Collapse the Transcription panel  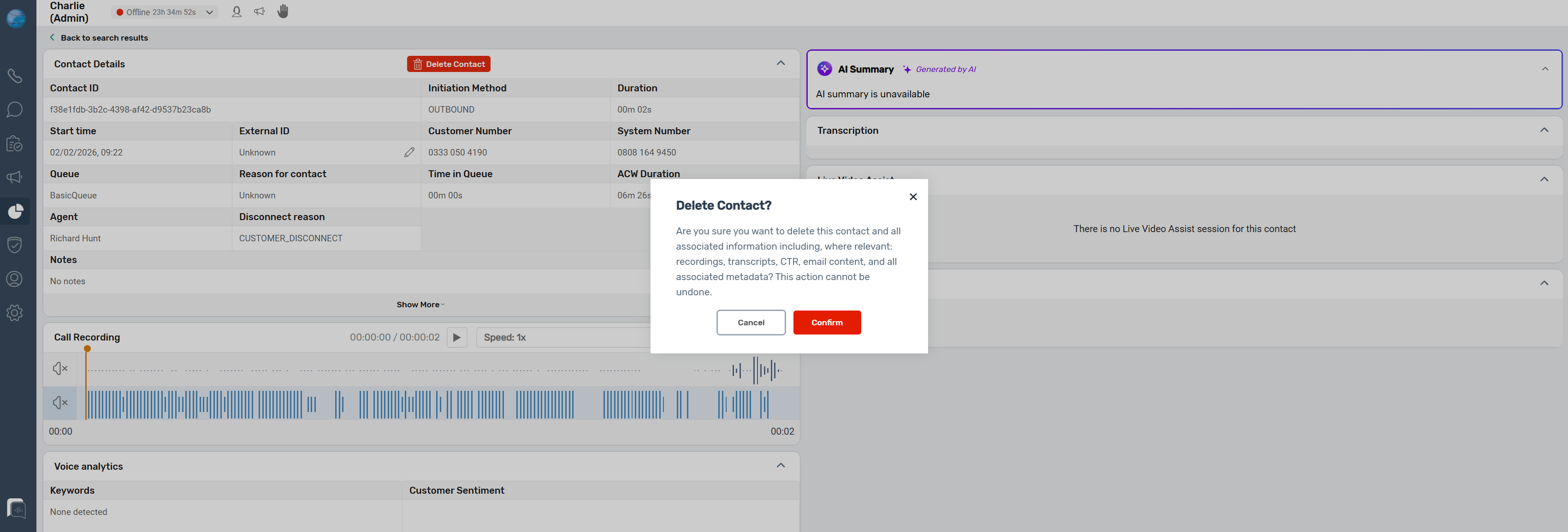click(1544, 131)
